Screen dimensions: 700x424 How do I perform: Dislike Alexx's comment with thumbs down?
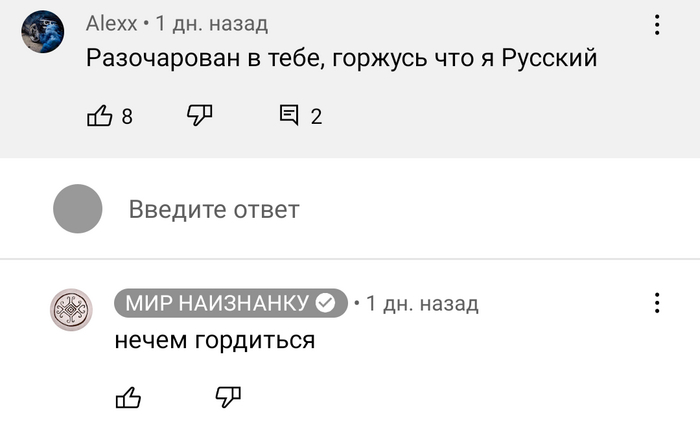[200, 116]
